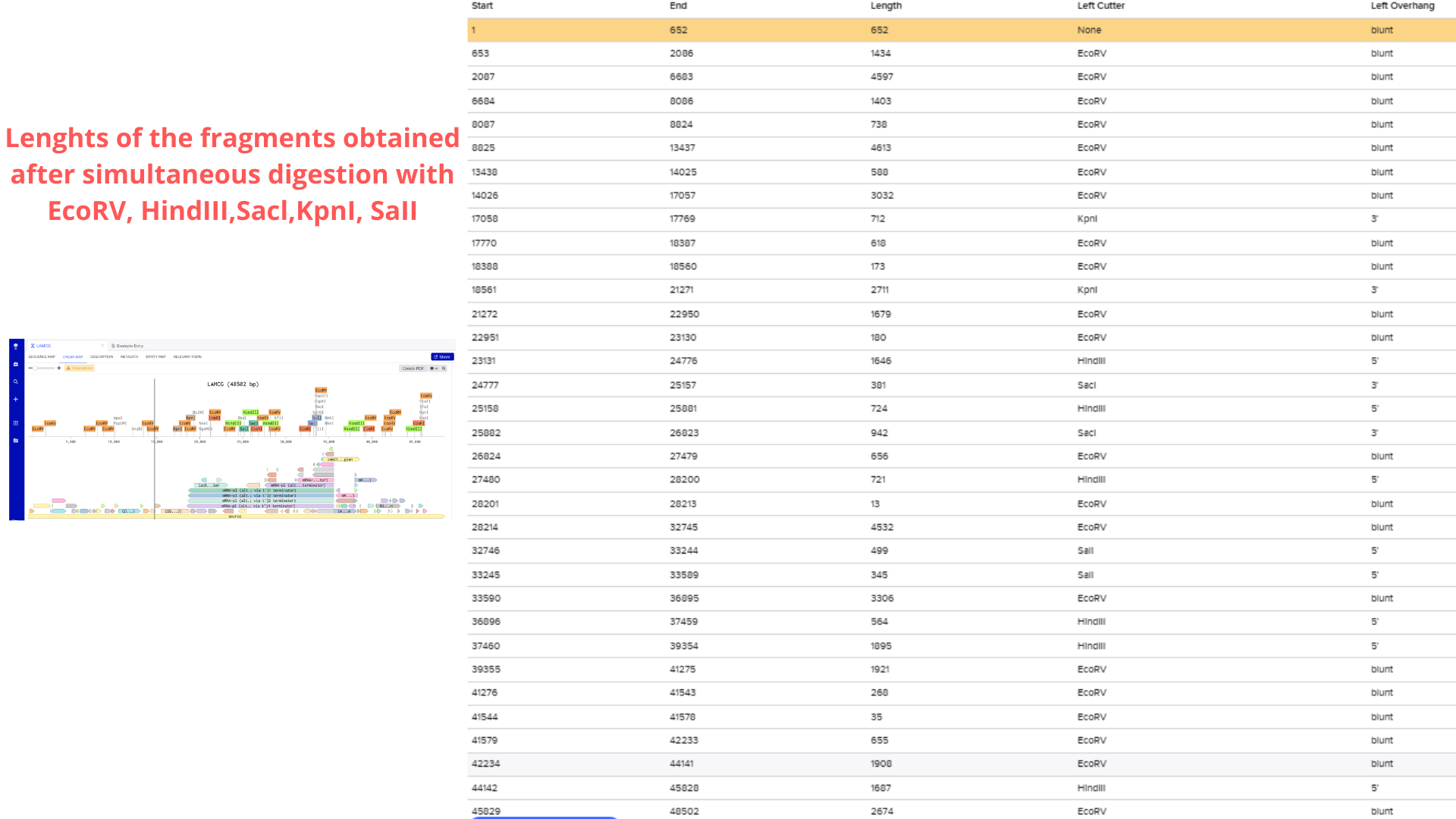Click the magnifier icon beside the Create PDF button

[444, 369]
